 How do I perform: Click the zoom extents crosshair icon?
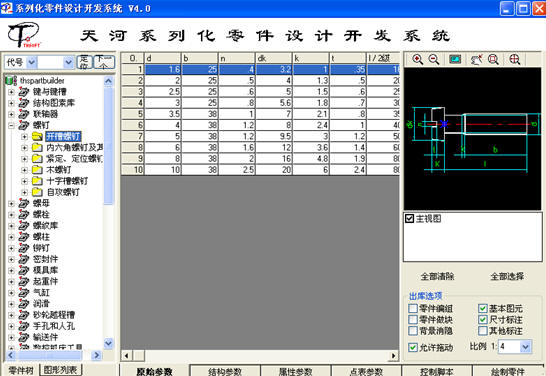tap(514, 60)
